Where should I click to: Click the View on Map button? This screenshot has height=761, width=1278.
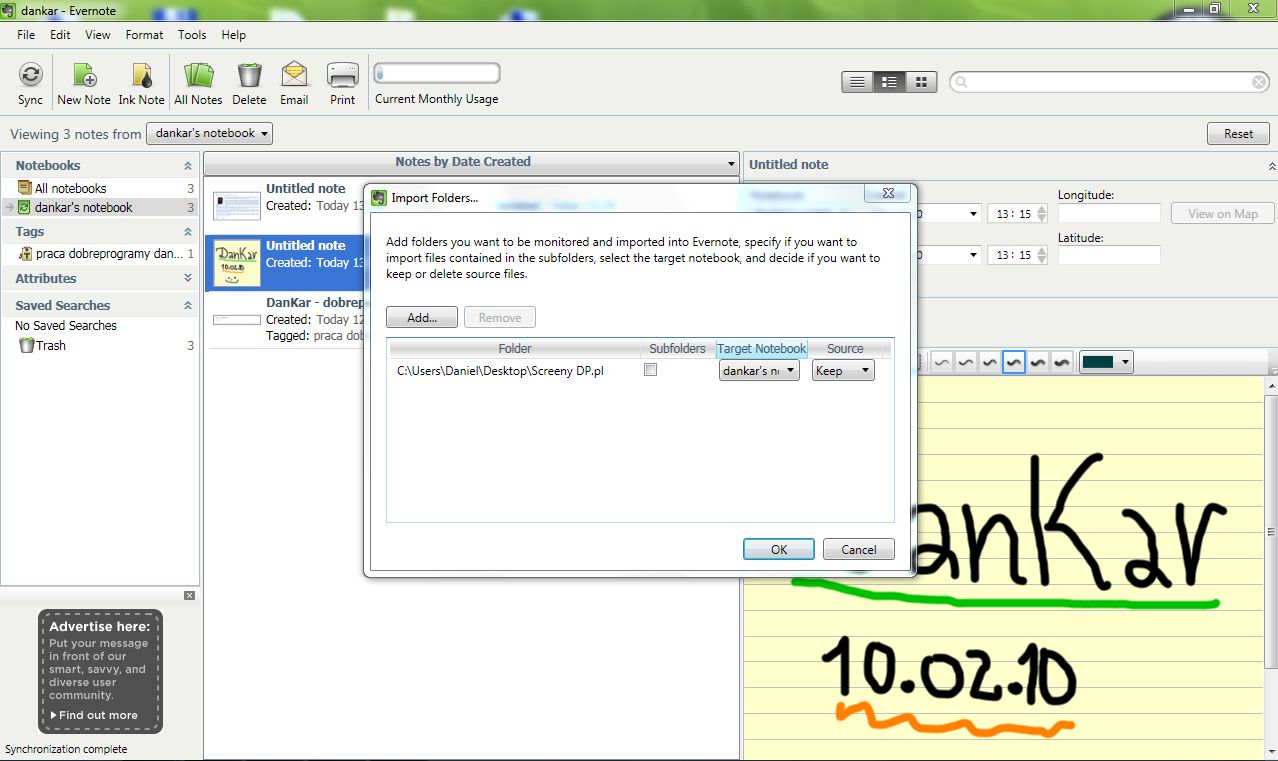[1223, 213]
